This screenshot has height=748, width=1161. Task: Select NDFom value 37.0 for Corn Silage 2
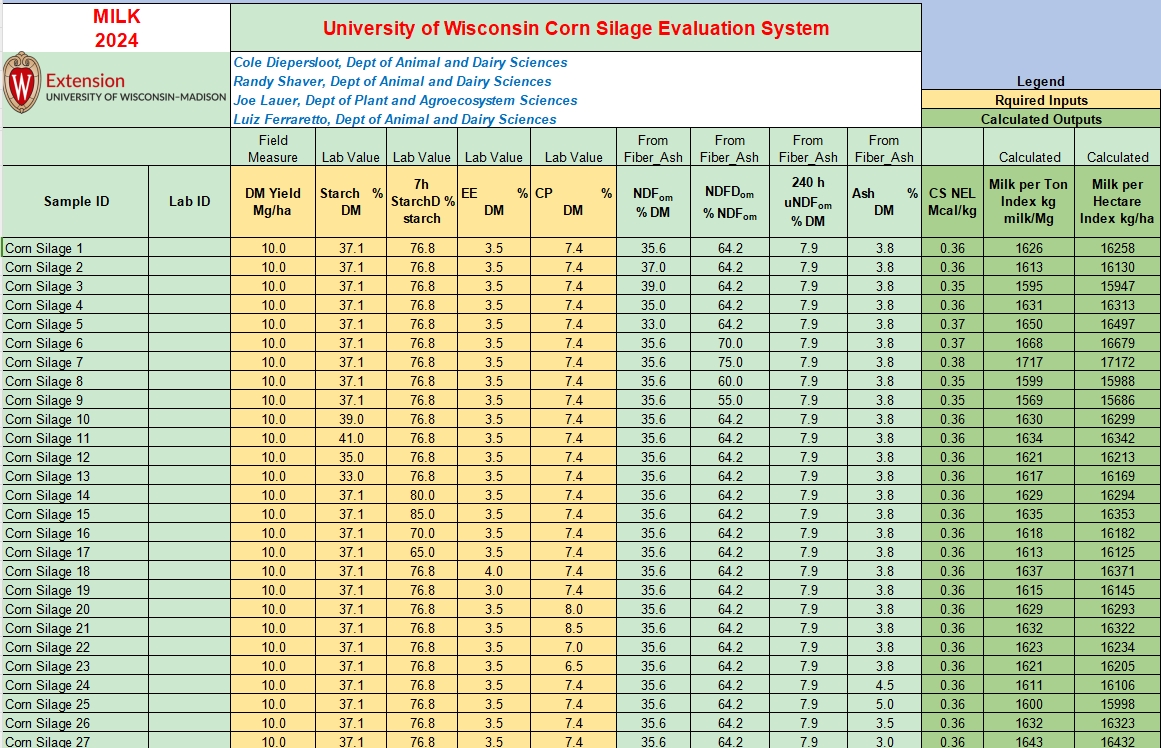(x=653, y=267)
